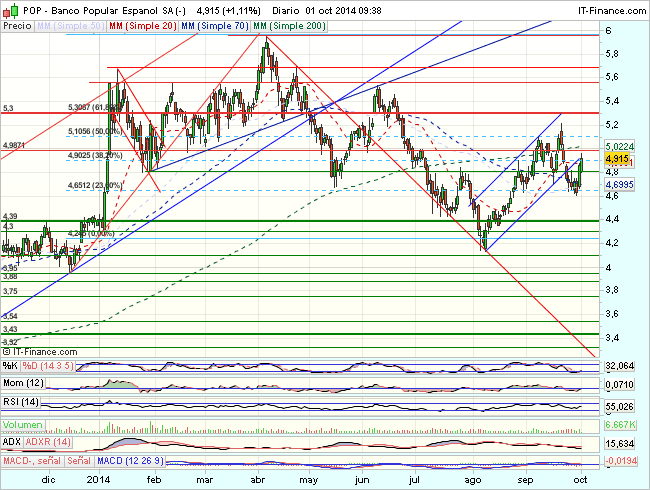The width and height of the screenshot is (650, 490).
Task: Click the 4,6995 moving average value tag
Action: tap(619, 184)
